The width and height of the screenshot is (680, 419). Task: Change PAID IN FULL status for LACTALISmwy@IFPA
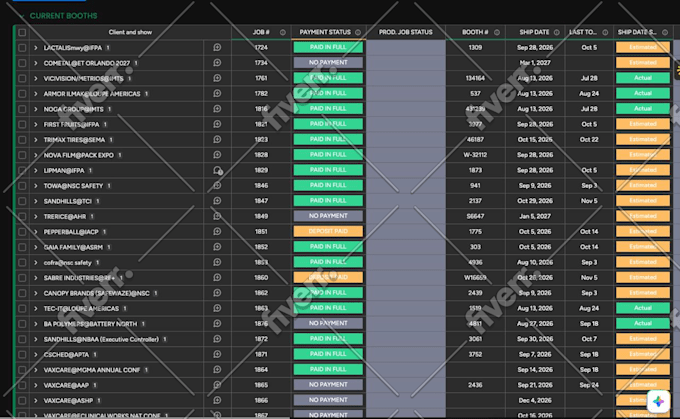[x=328, y=47]
